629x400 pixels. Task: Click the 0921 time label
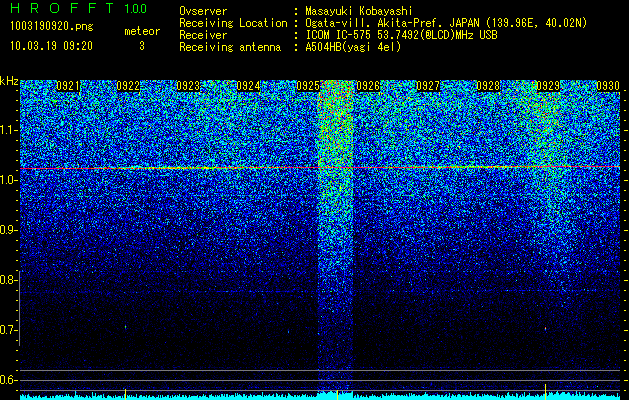pos(68,86)
